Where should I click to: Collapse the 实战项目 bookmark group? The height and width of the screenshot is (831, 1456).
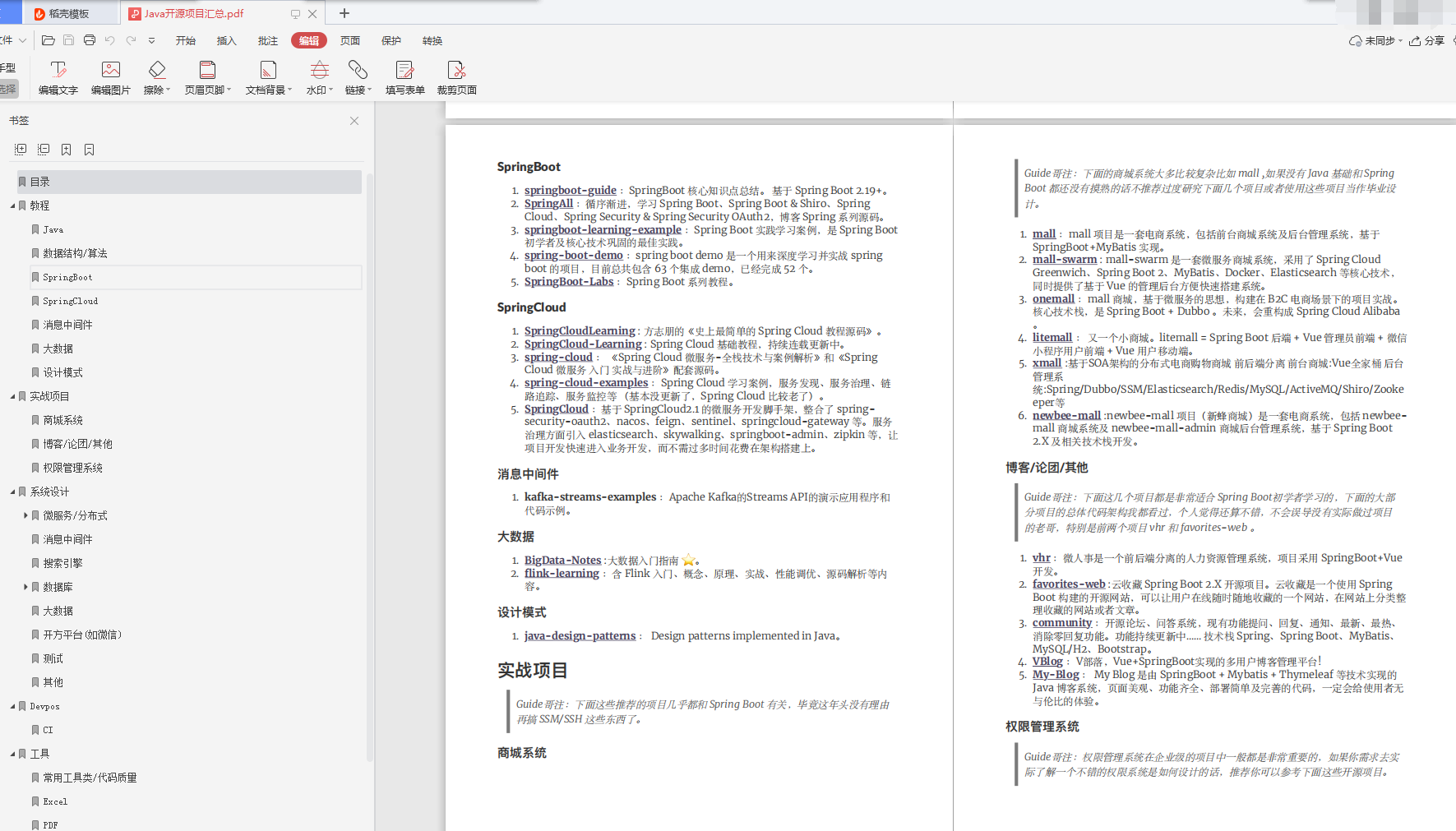(x=12, y=396)
